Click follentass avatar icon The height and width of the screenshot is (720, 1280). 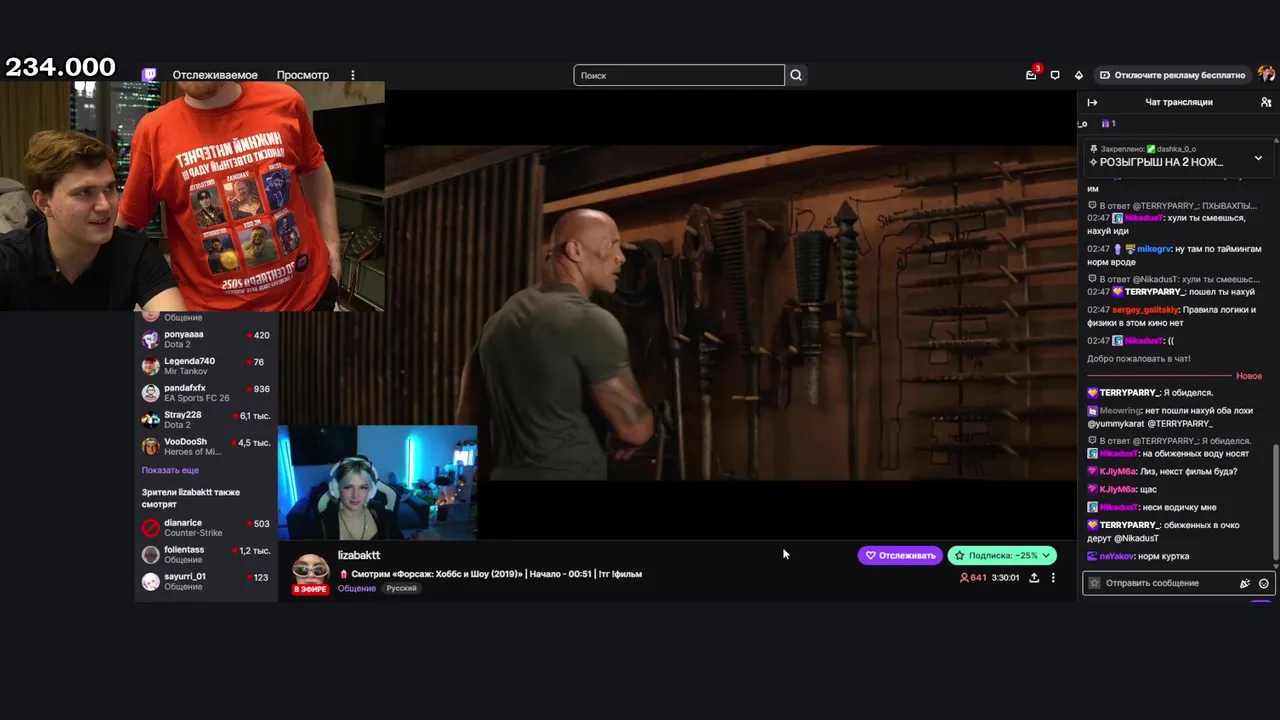[x=150, y=555]
